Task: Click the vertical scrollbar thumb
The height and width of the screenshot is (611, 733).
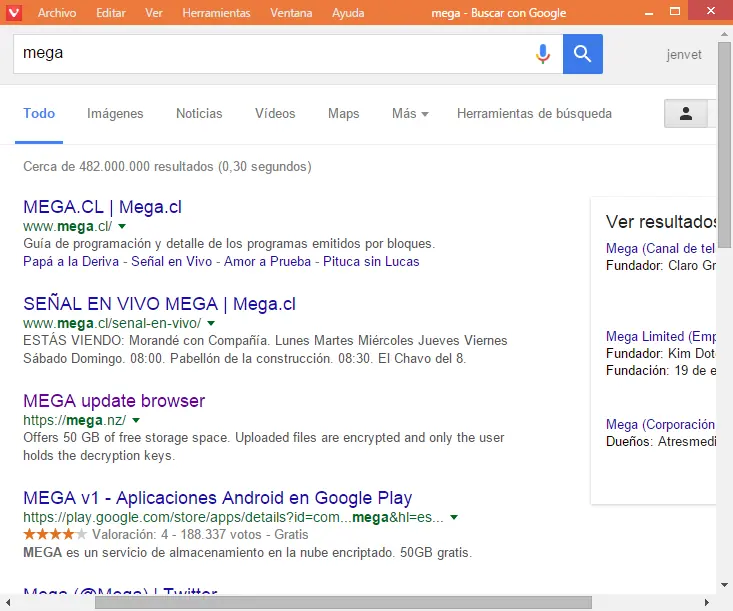Action: coord(724,145)
